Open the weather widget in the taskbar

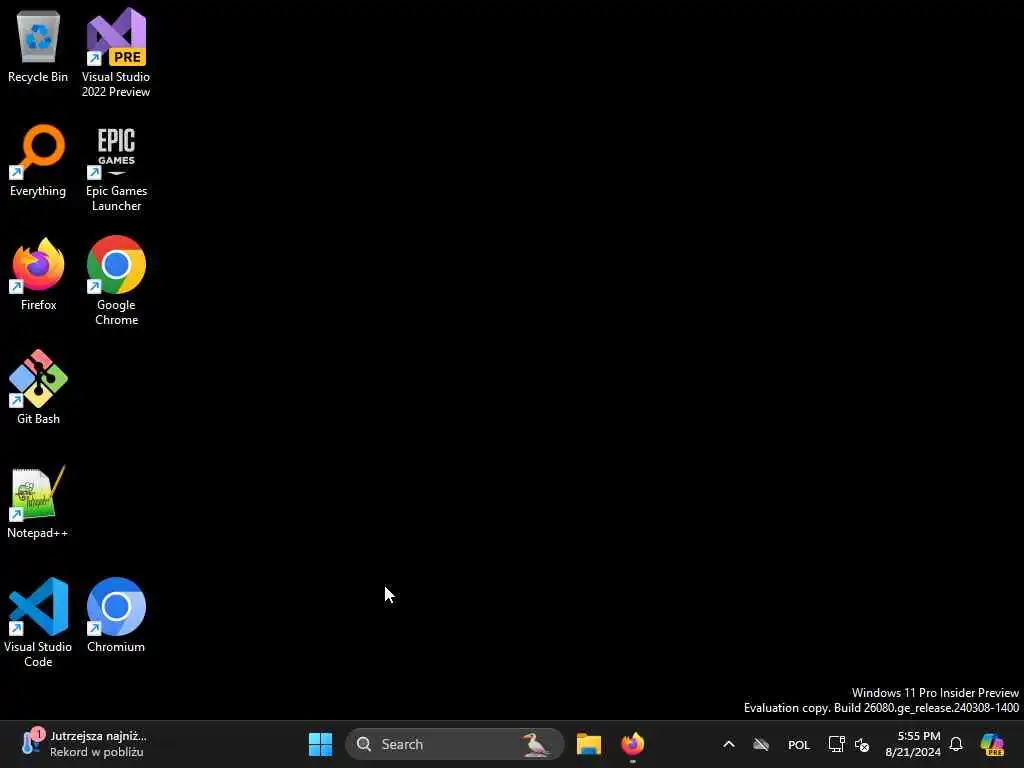pyautogui.click(x=84, y=744)
